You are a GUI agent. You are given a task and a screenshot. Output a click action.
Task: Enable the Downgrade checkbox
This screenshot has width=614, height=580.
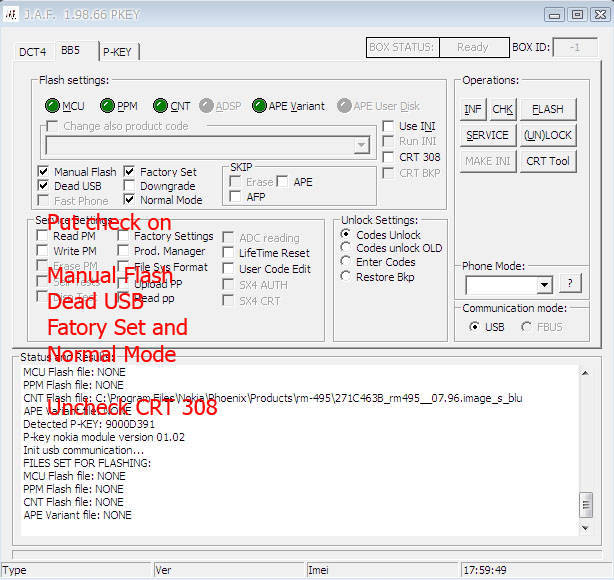click(x=129, y=186)
